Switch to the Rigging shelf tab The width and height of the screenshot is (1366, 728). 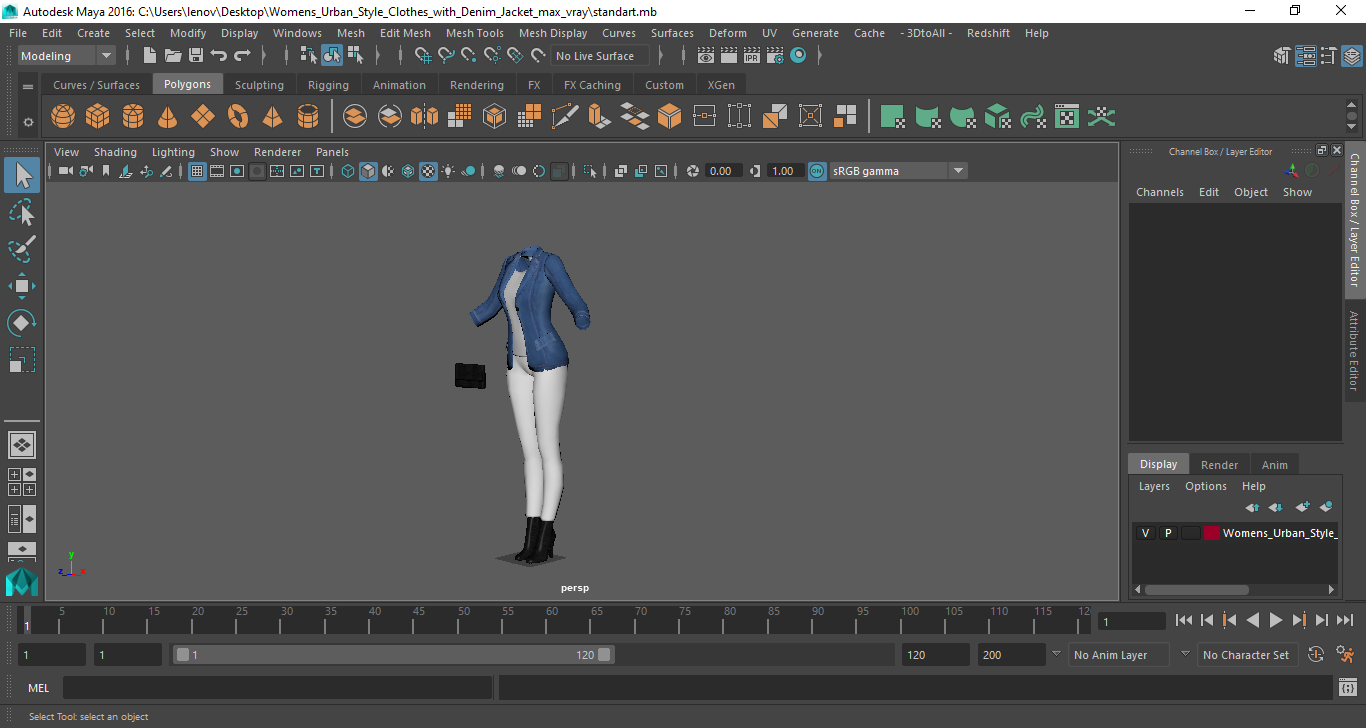[328, 85]
